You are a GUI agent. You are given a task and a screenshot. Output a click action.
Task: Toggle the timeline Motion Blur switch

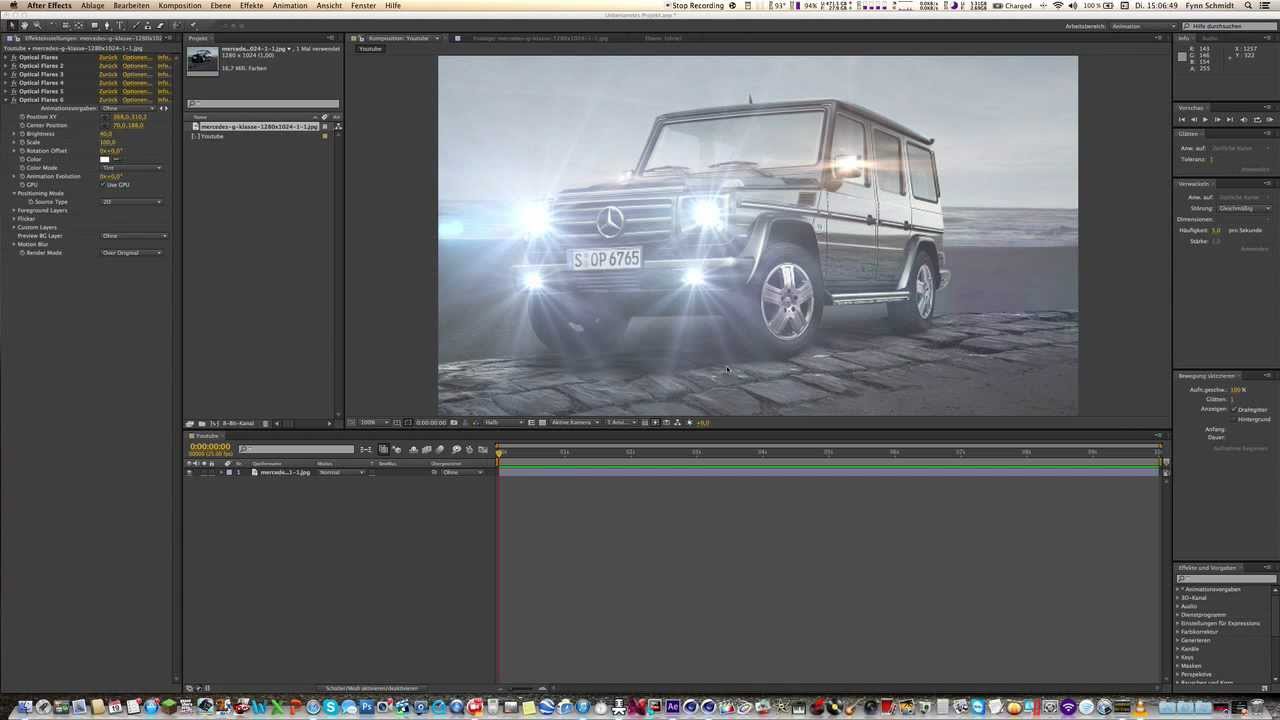[x=441, y=450]
